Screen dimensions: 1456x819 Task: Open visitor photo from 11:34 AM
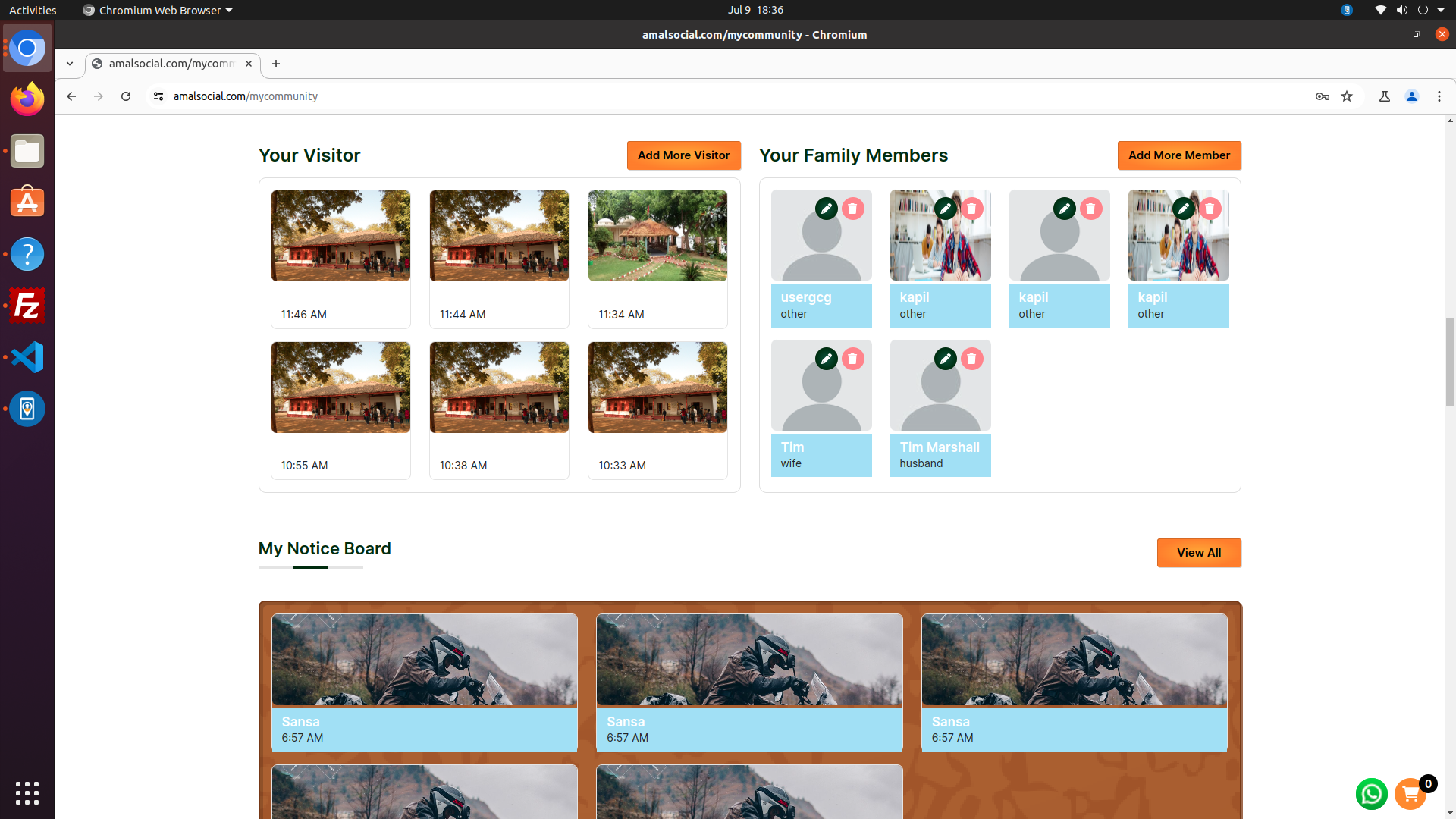click(657, 236)
